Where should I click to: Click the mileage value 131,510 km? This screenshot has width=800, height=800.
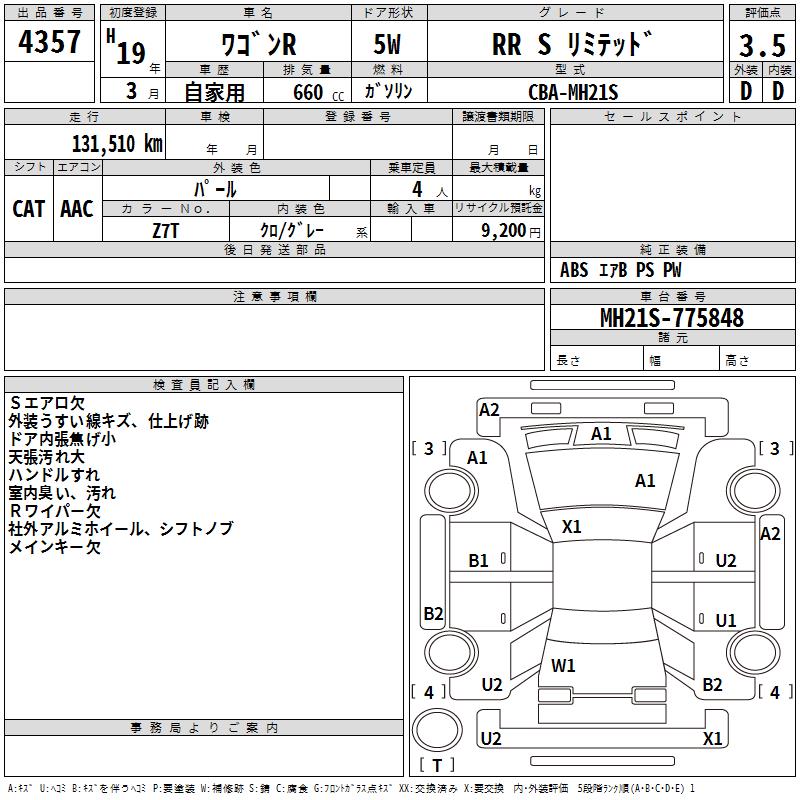pos(117,143)
